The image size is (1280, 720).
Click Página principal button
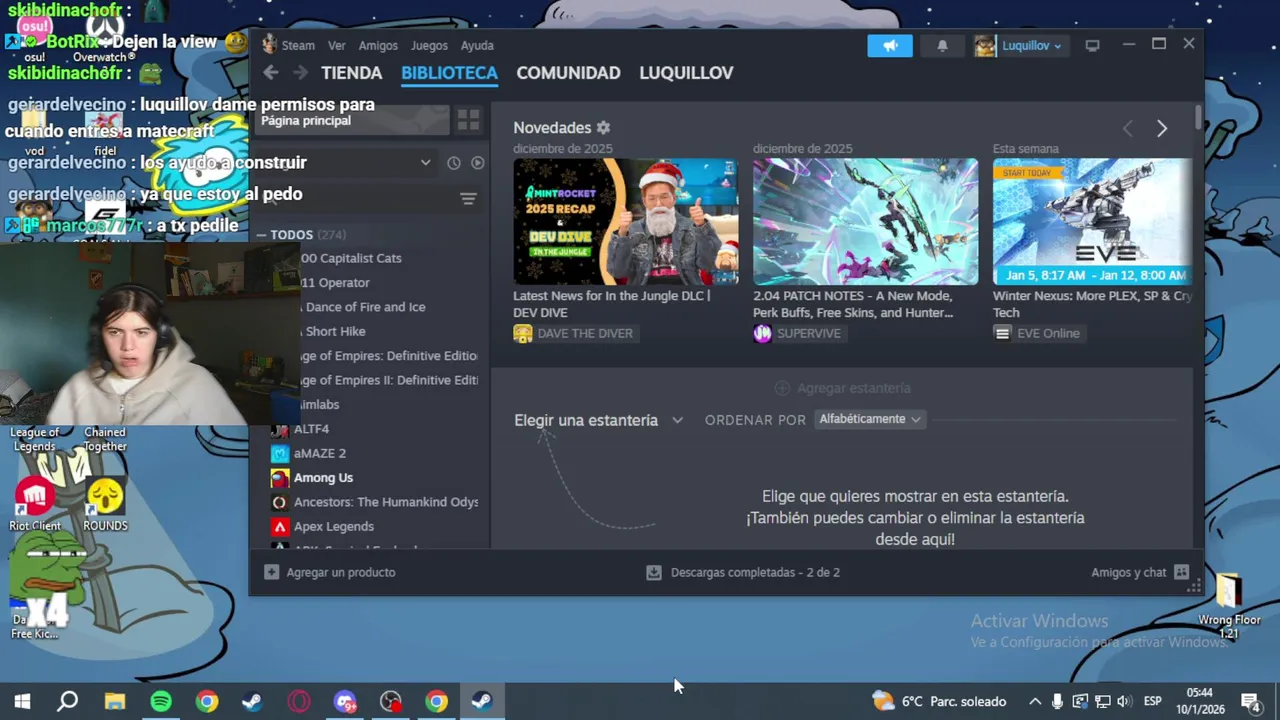pos(351,121)
